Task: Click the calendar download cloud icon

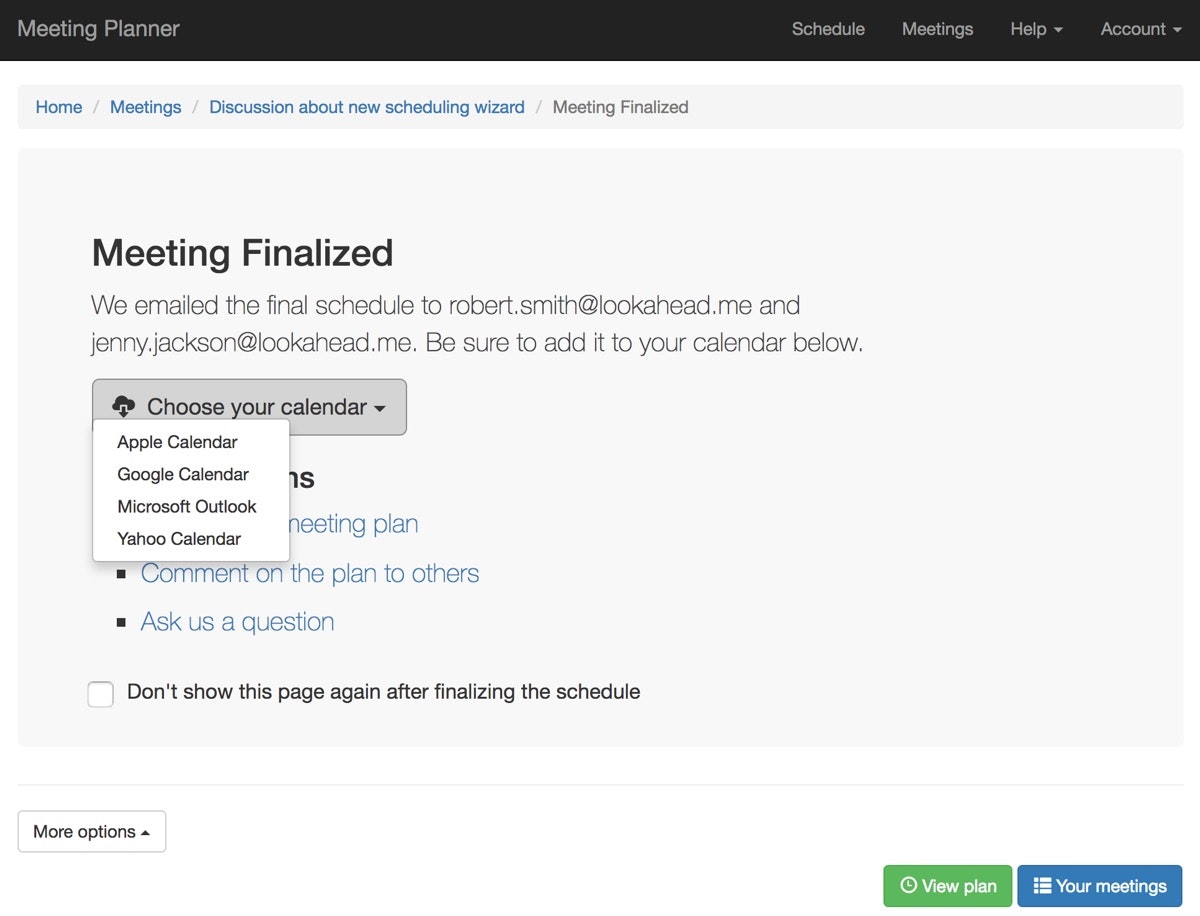Action: (123, 406)
